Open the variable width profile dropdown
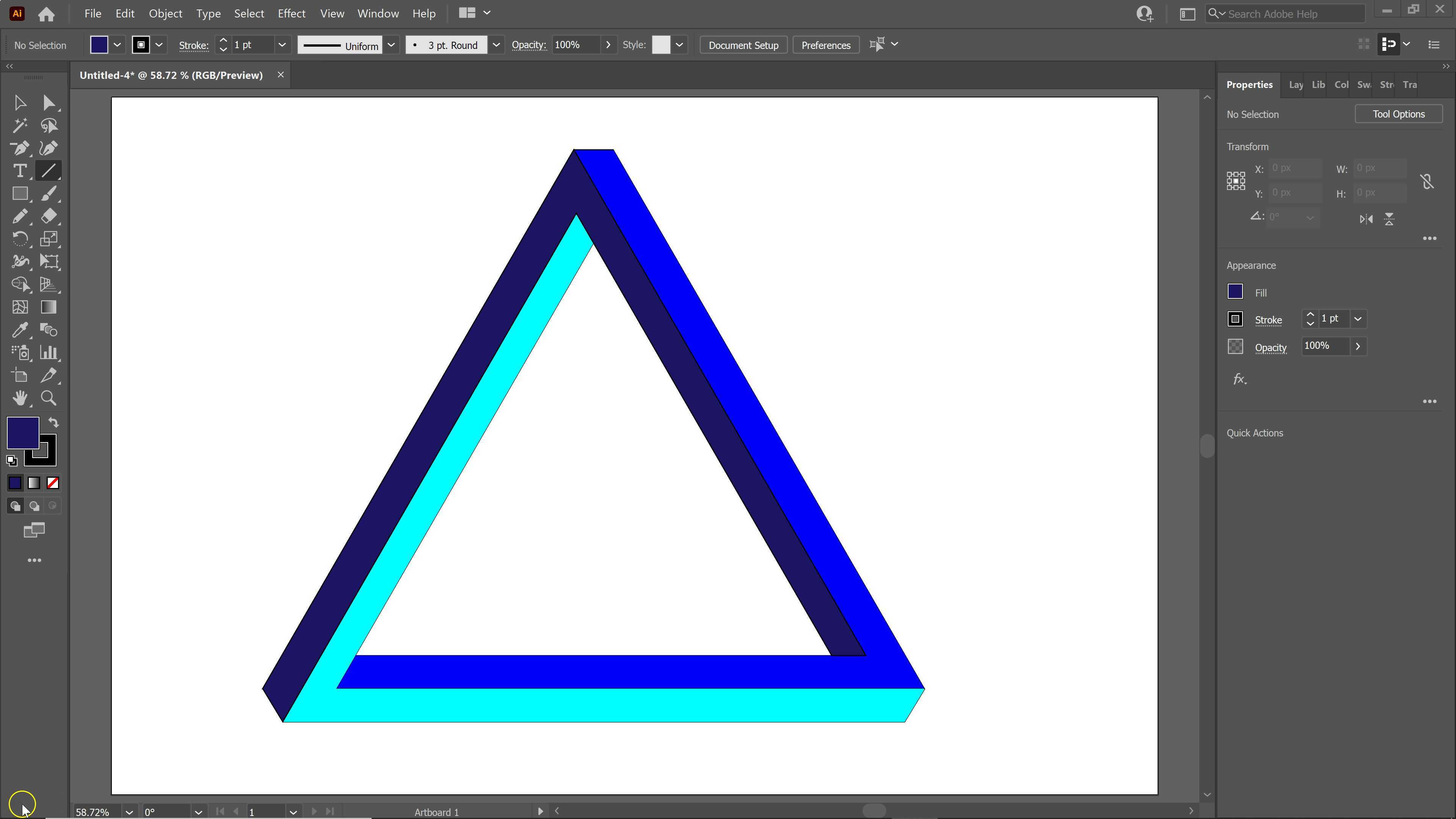 pyautogui.click(x=391, y=45)
